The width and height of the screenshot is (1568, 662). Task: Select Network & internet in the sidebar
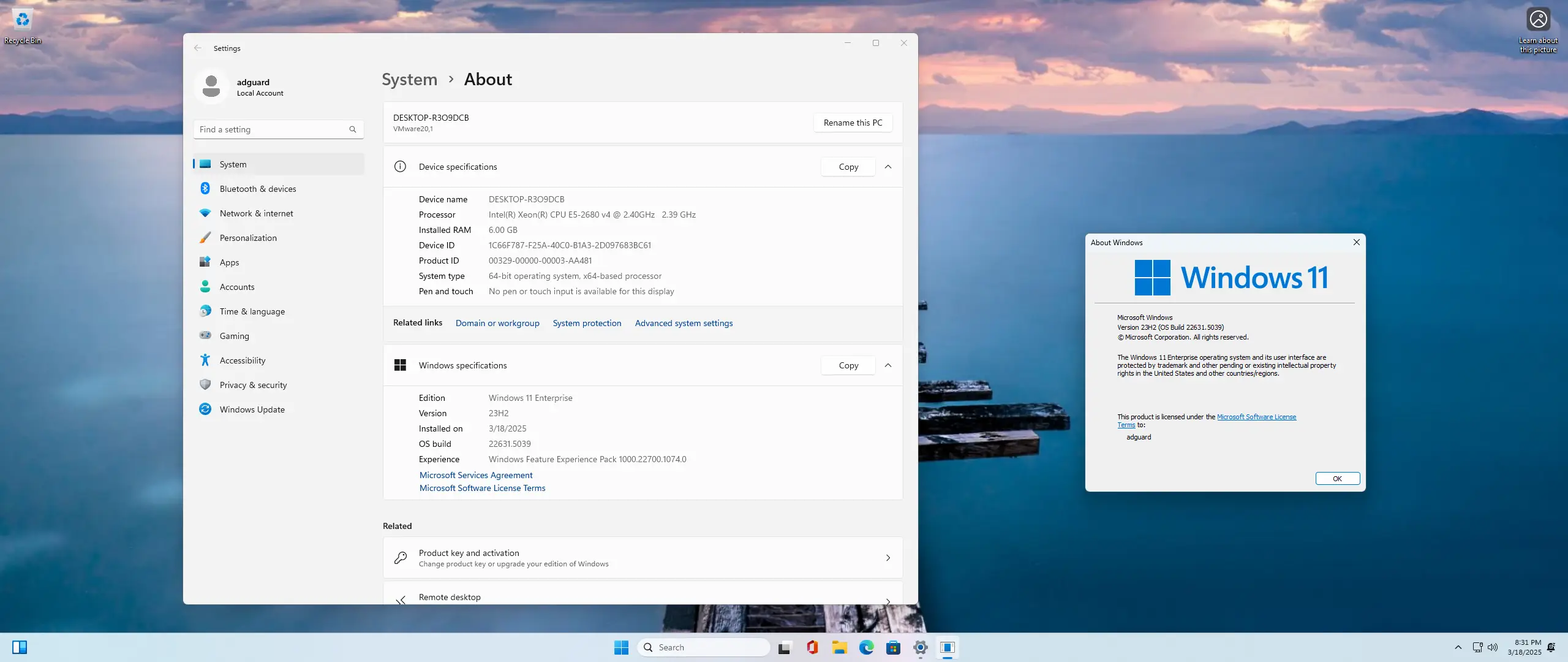255,213
